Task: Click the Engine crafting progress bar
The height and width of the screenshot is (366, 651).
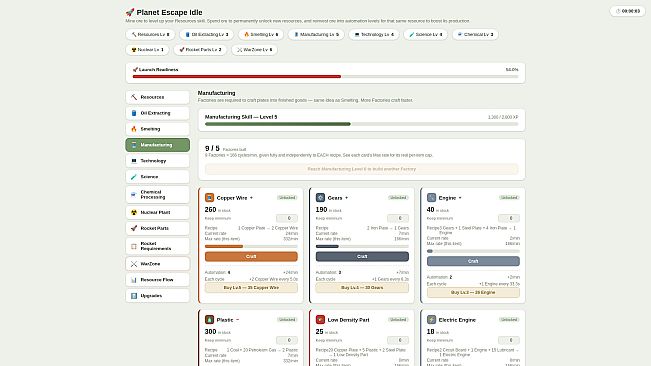Action: tap(473, 251)
